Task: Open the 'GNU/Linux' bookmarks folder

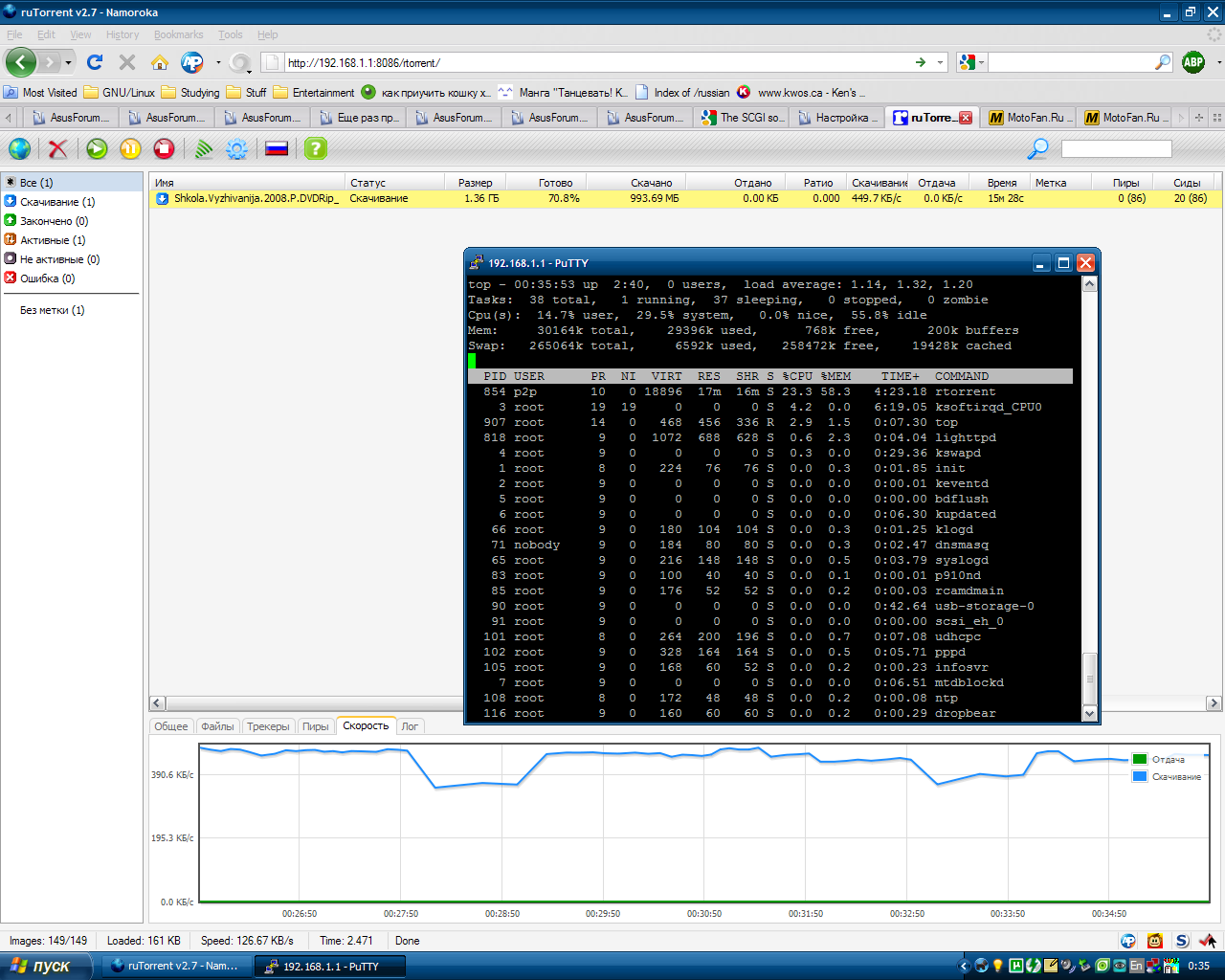Action: click(x=120, y=93)
